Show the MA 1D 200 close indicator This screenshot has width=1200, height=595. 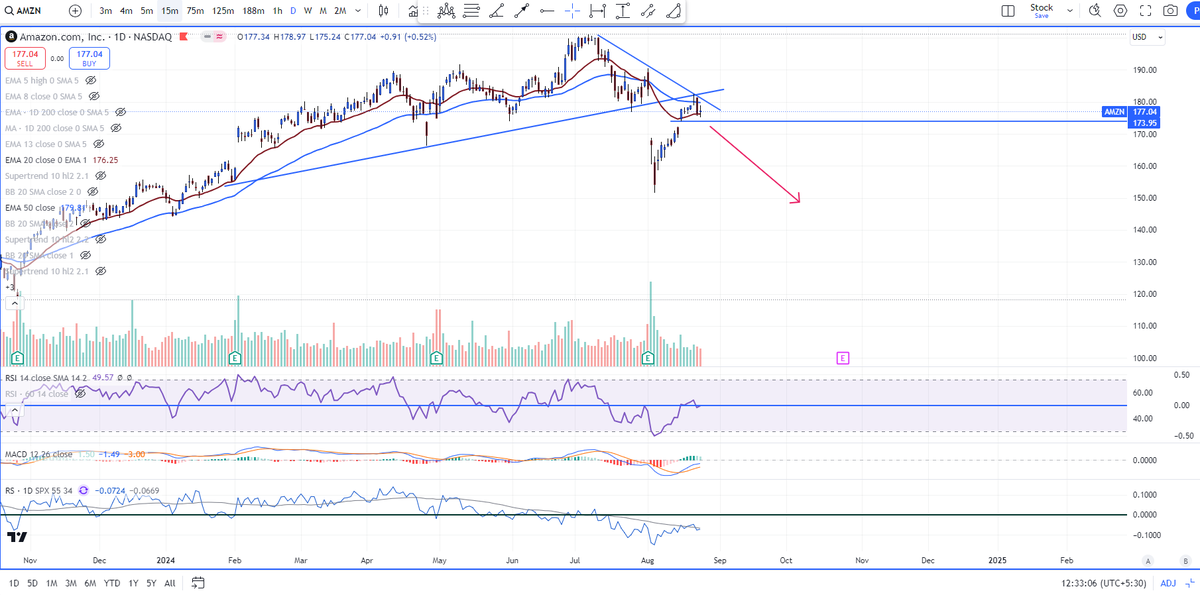pos(115,128)
